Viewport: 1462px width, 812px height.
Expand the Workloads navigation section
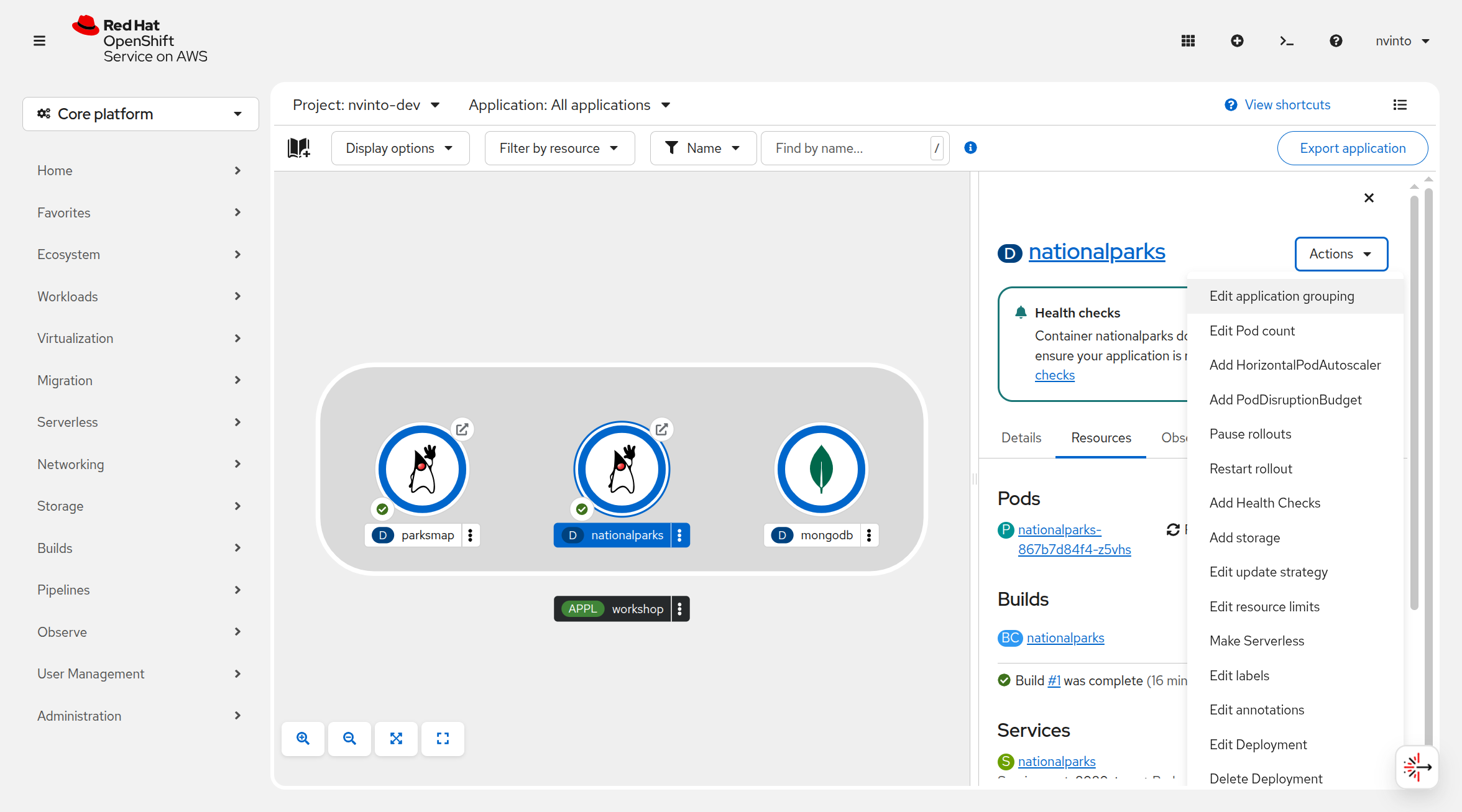(x=139, y=296)
